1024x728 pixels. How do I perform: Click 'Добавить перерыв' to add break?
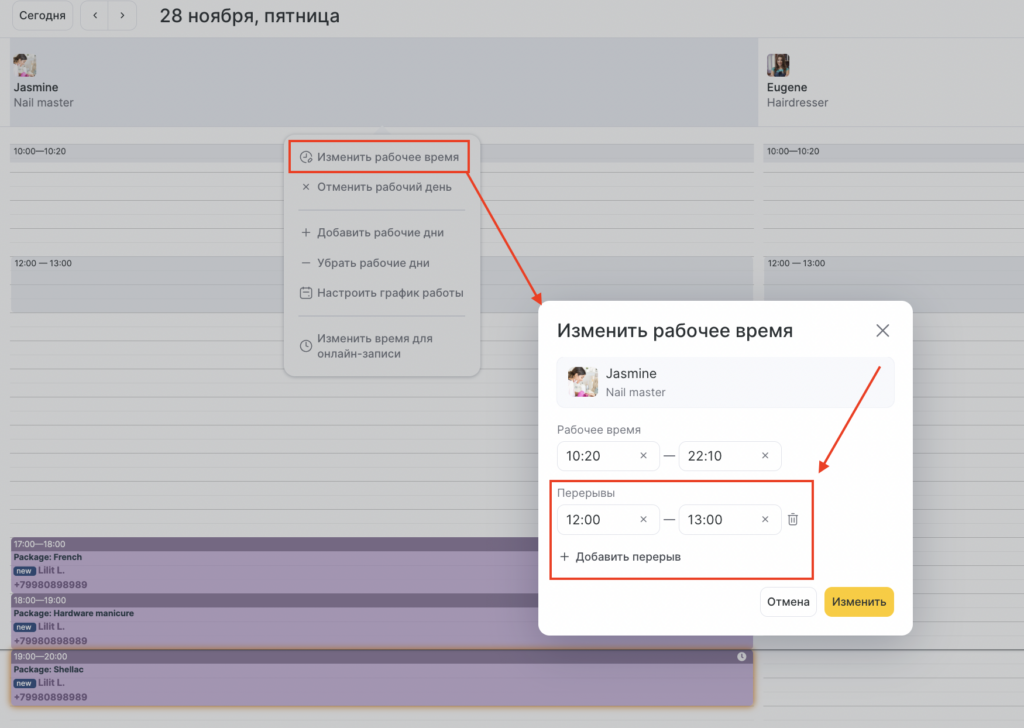click(621, 557)
